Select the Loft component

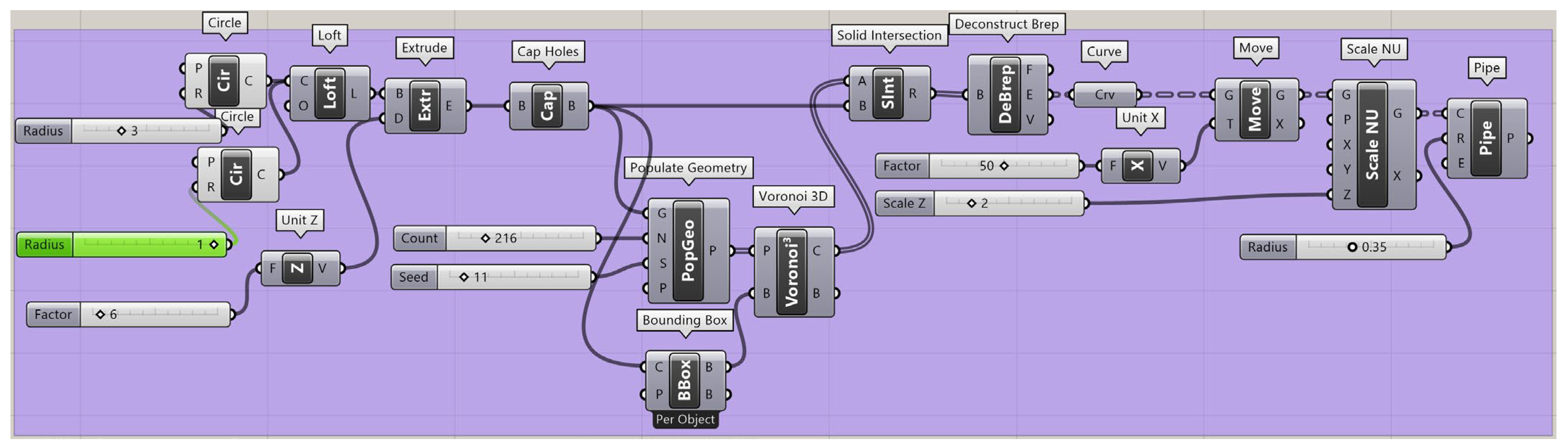330,93
